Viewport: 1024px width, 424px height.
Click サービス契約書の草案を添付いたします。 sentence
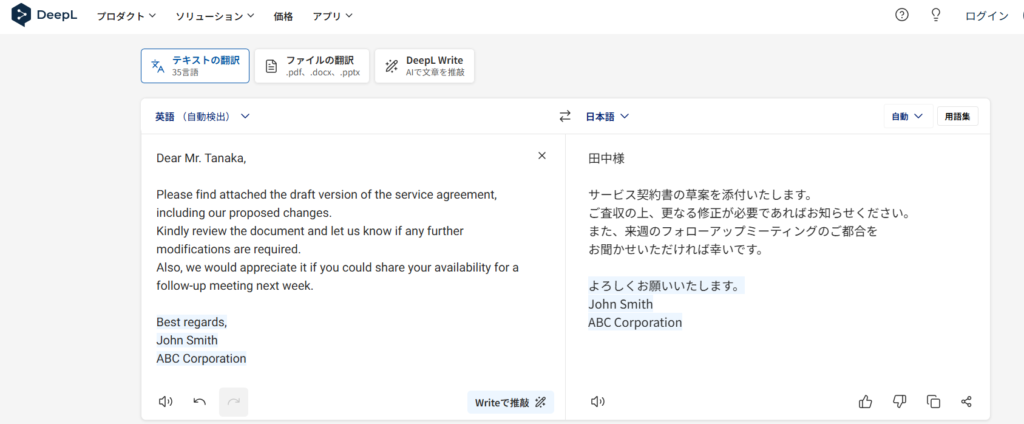(x=700, y=195)
